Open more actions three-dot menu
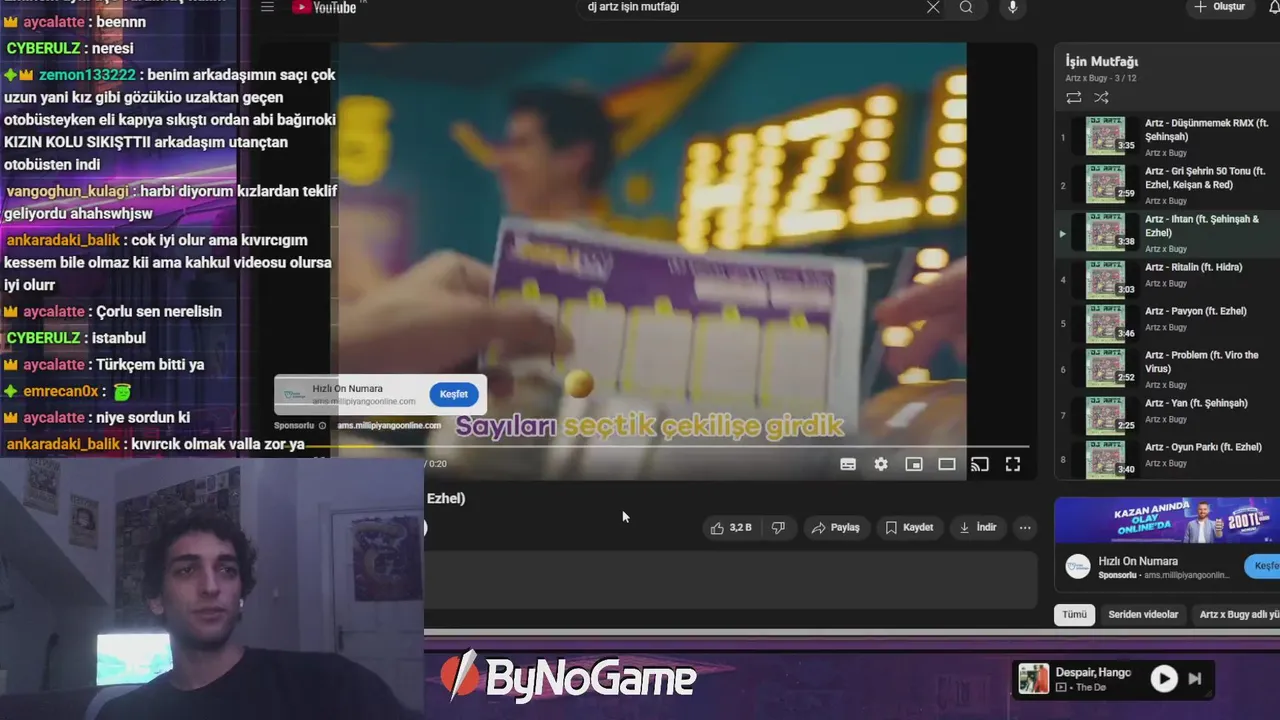Viewport: 1280px width, 720px height. point(1025,528)
